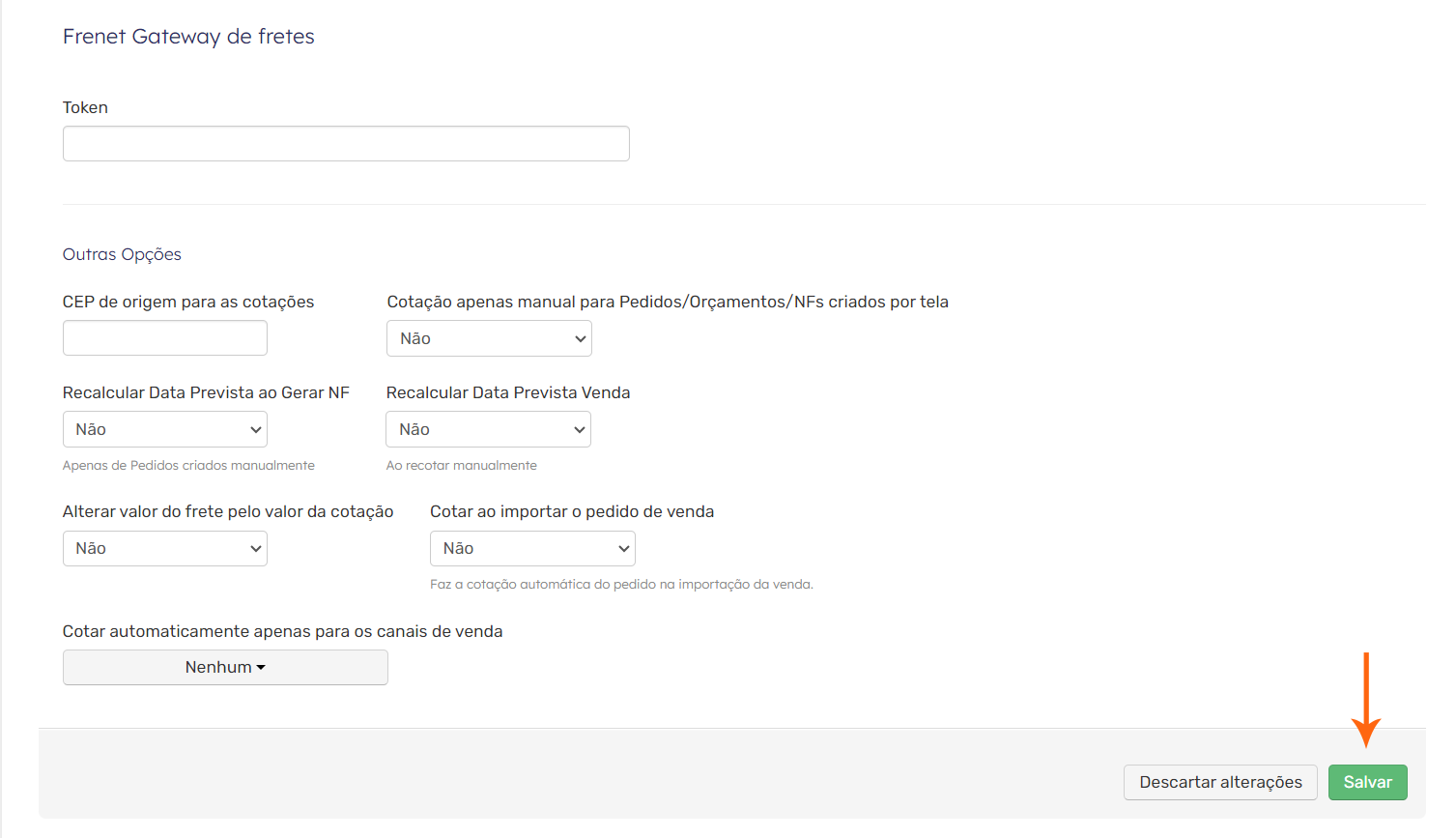Open the Cotar ao importar pedido dropdown
Screen dimensions: 1456x838
(x=532, y=548)
